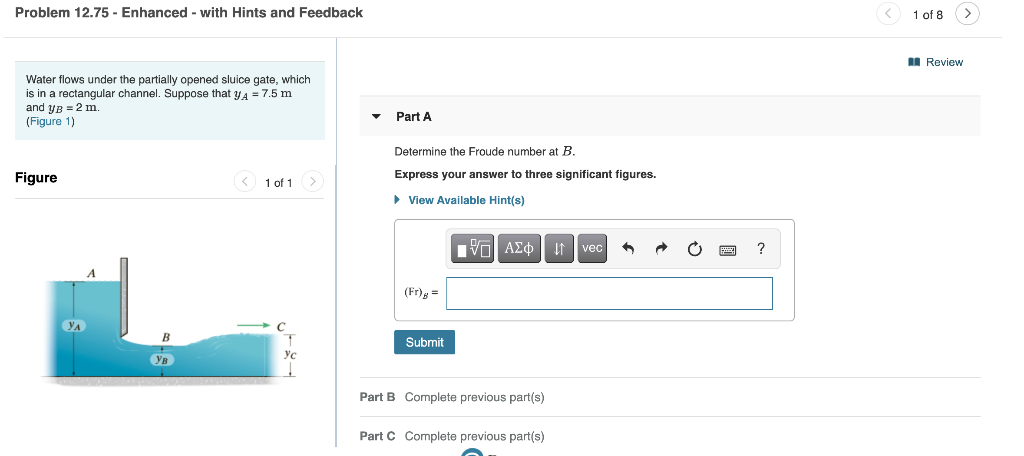Show keyboard shortcuts

click(728, 249)
